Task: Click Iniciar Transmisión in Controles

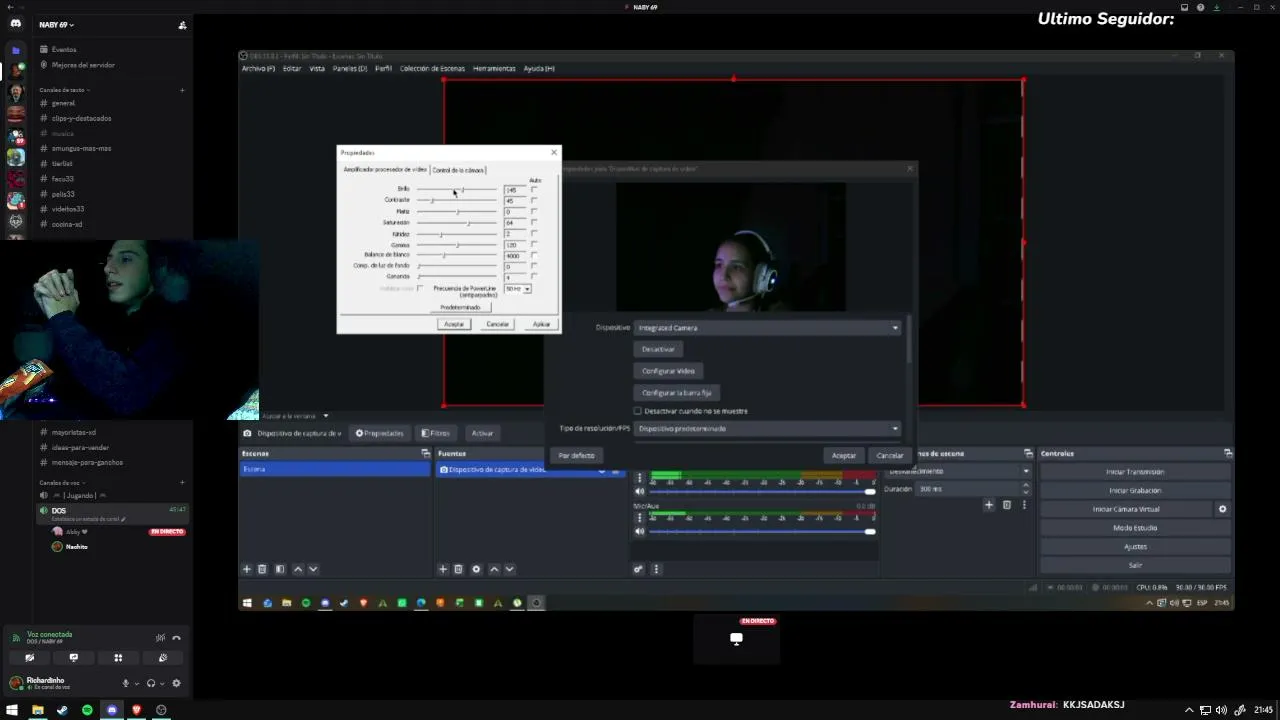Action: (1135, 472)
